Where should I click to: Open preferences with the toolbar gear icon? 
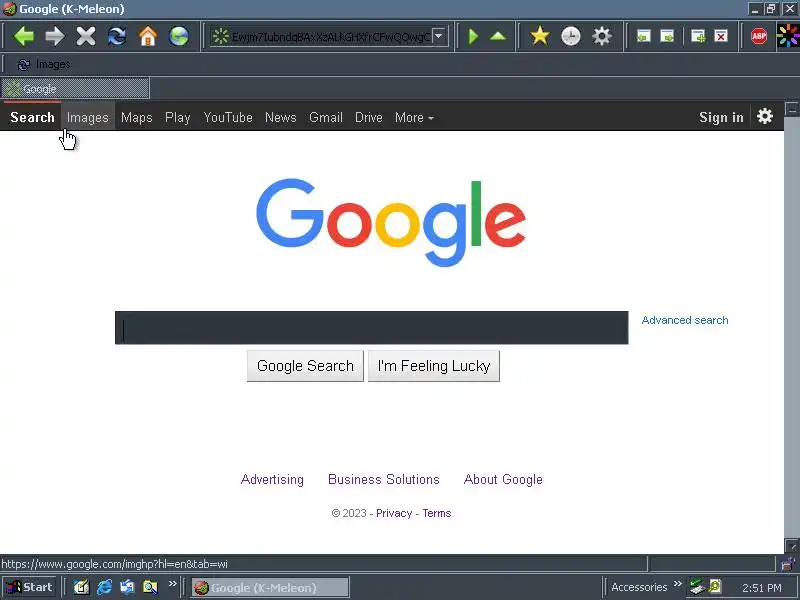[602, 36]
